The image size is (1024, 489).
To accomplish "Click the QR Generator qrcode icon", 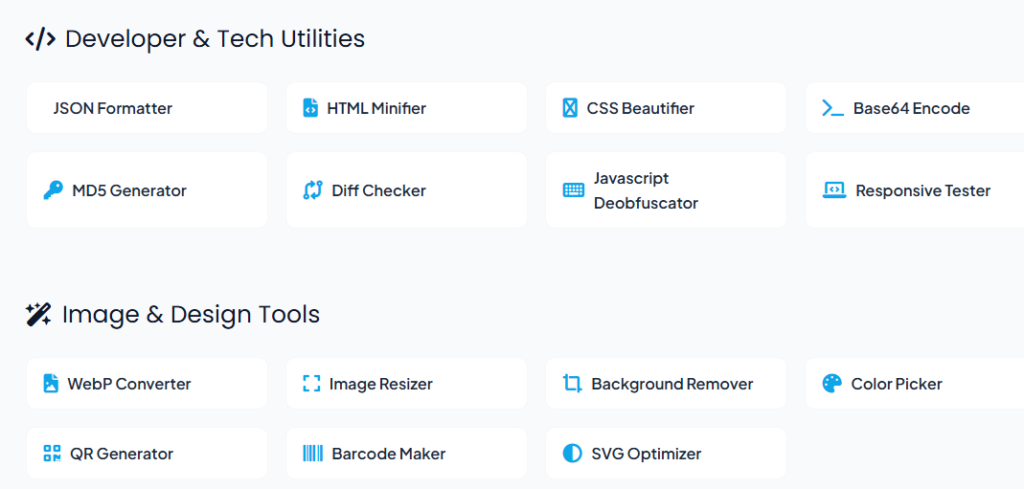I will click(x=52, y=453).
